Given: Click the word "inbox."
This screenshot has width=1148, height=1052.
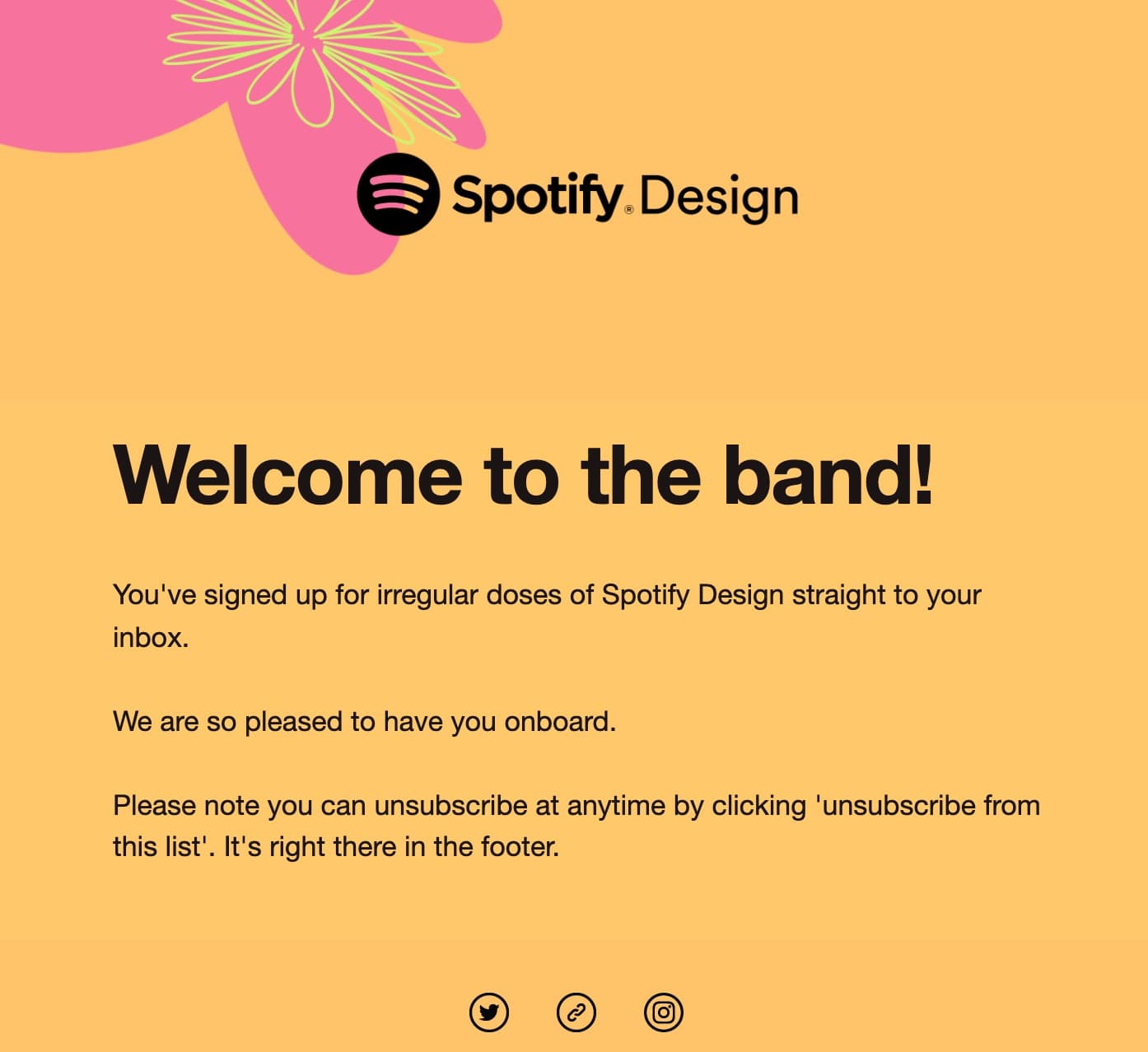Looking at the screenshot, I should [x=151, y=637].
